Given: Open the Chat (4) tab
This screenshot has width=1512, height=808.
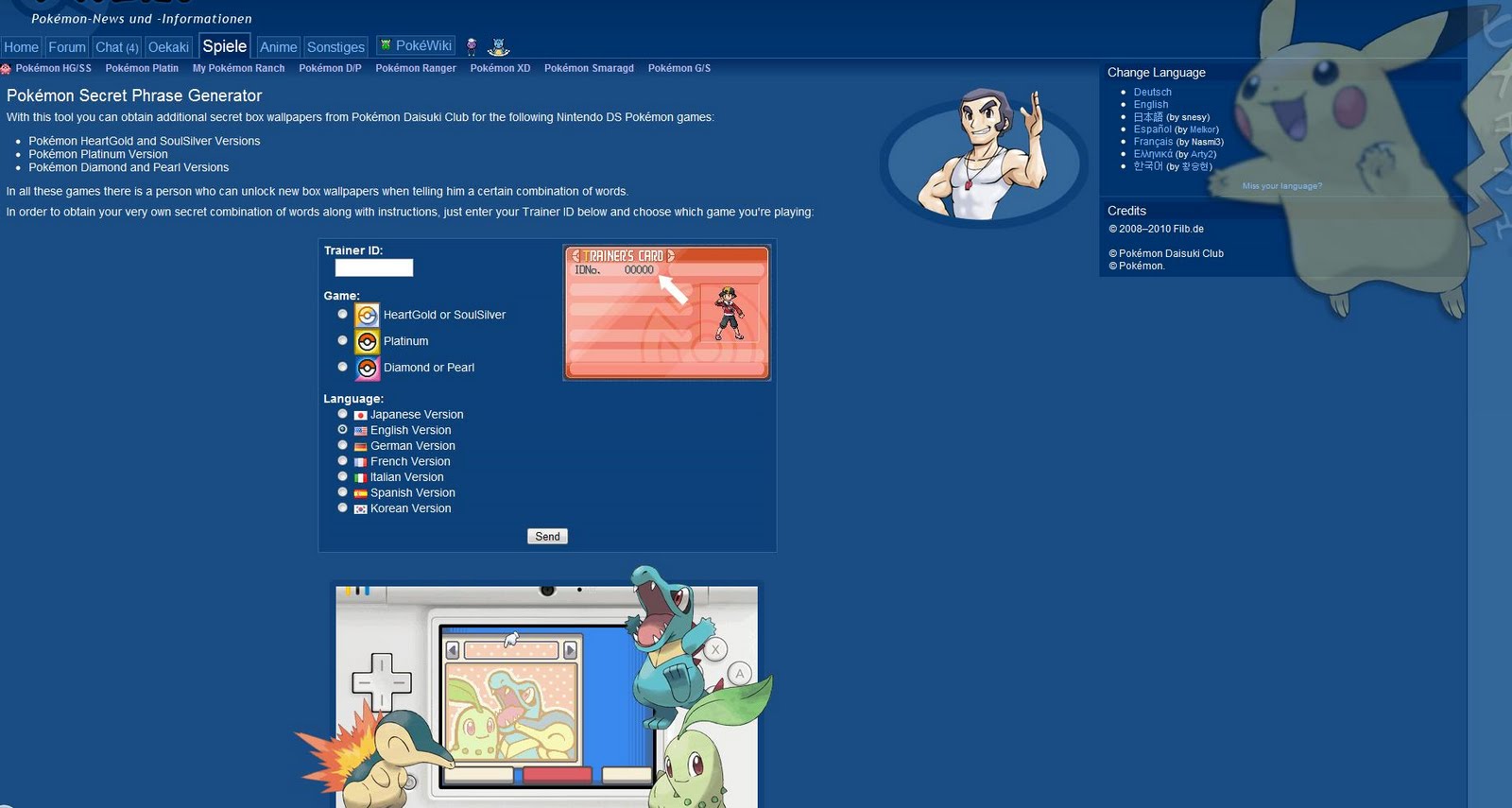Looking at the screenshot, I should point(117,47).
